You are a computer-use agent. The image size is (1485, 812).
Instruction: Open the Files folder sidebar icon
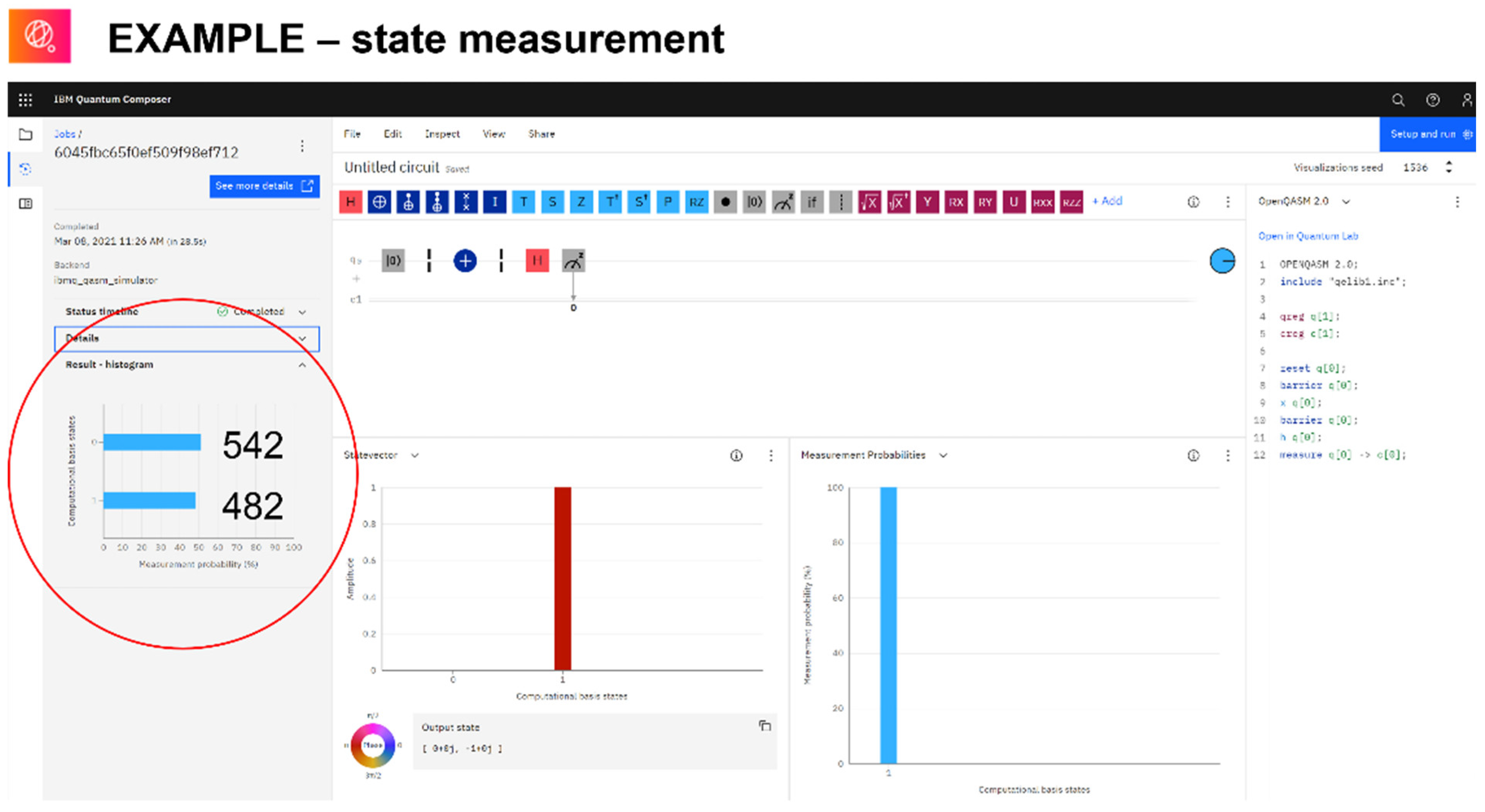25,134
